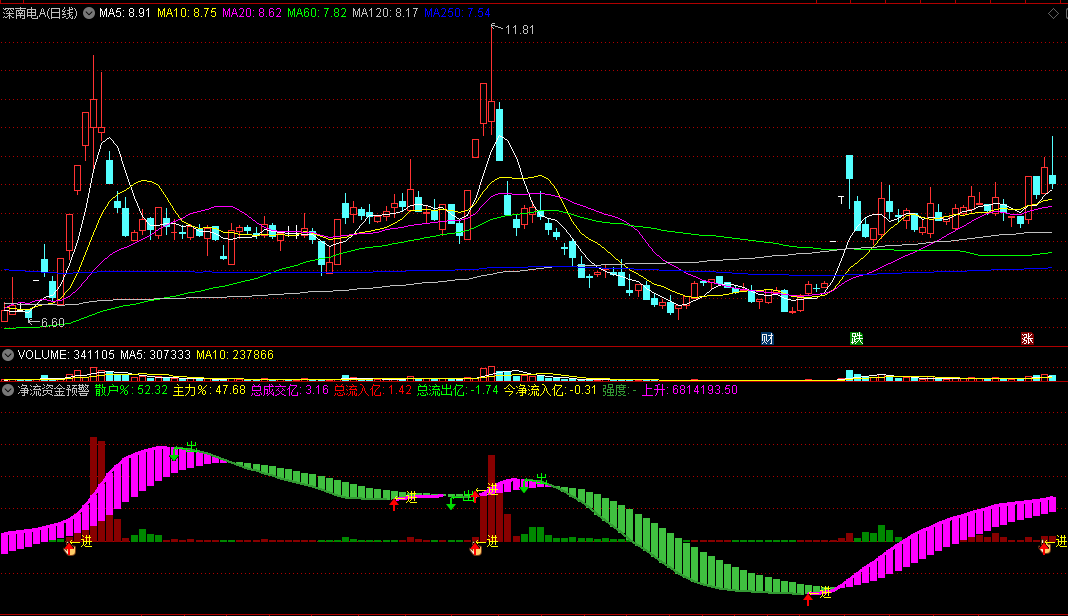Click the T marker on the candlestick chart
The image size is (1068, 616).
[x=841, y=200]
